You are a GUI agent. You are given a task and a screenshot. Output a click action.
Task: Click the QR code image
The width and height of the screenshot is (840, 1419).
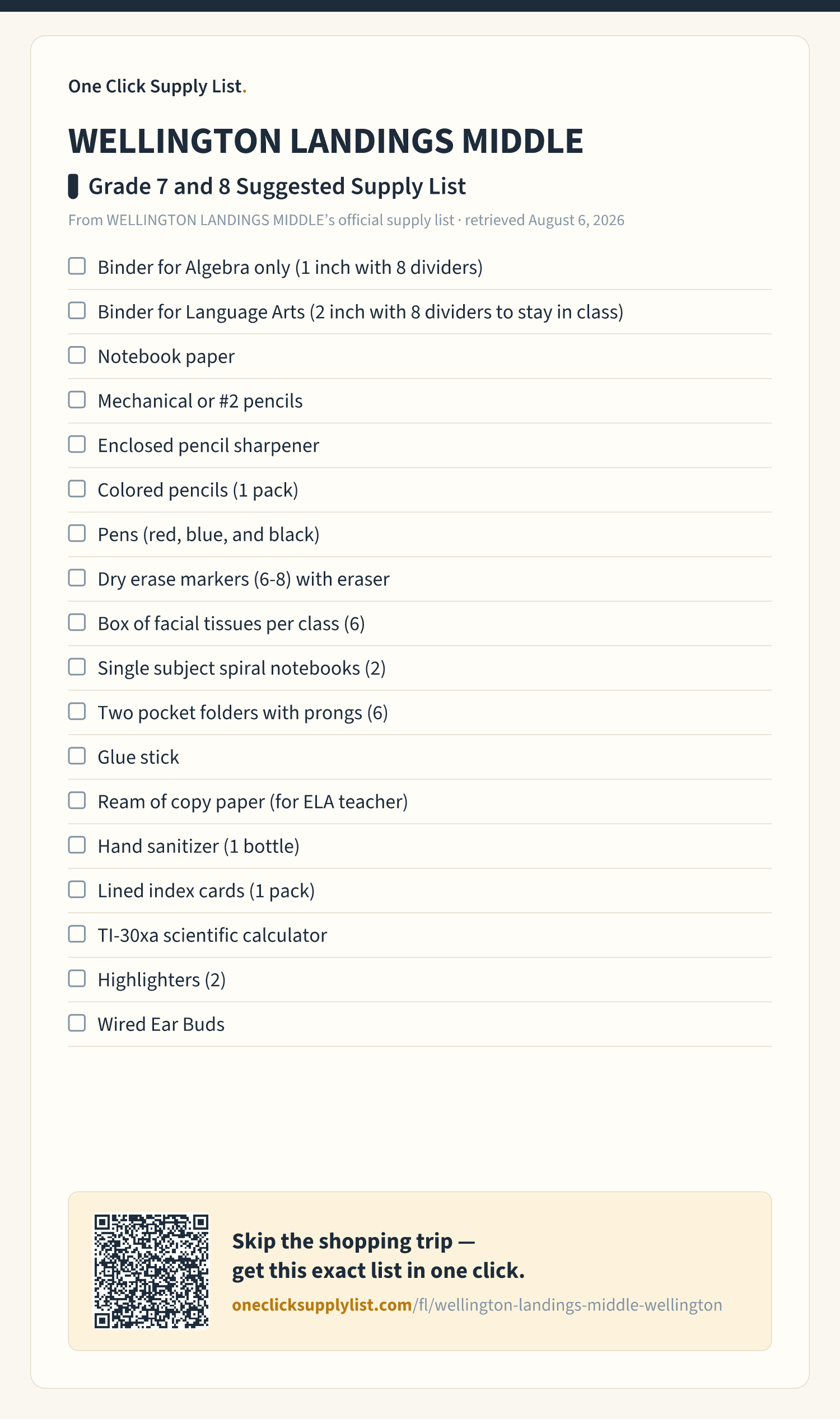click(x=152, y=1271)
